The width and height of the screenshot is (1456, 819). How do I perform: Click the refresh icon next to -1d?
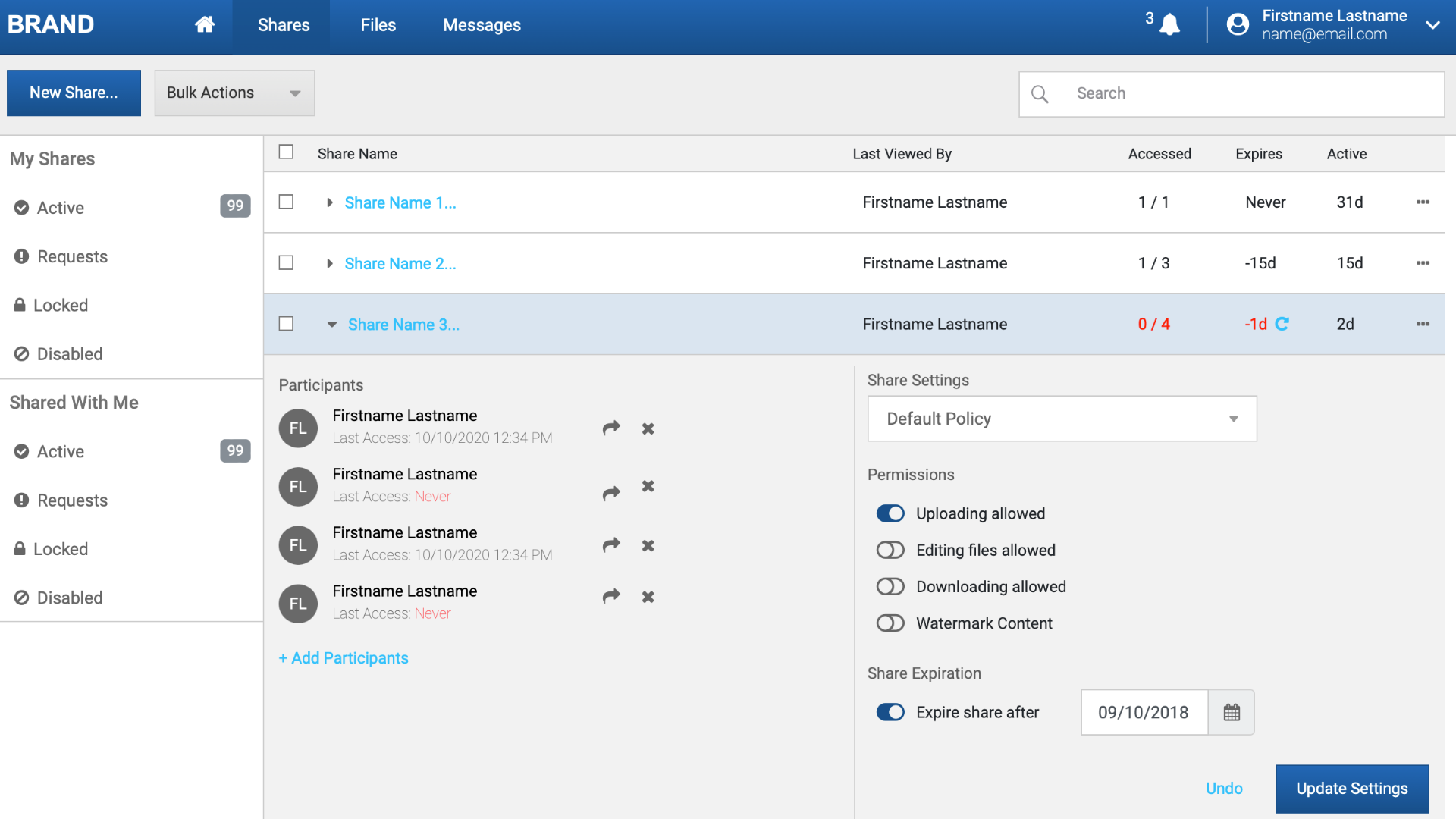coord(1282,324)
